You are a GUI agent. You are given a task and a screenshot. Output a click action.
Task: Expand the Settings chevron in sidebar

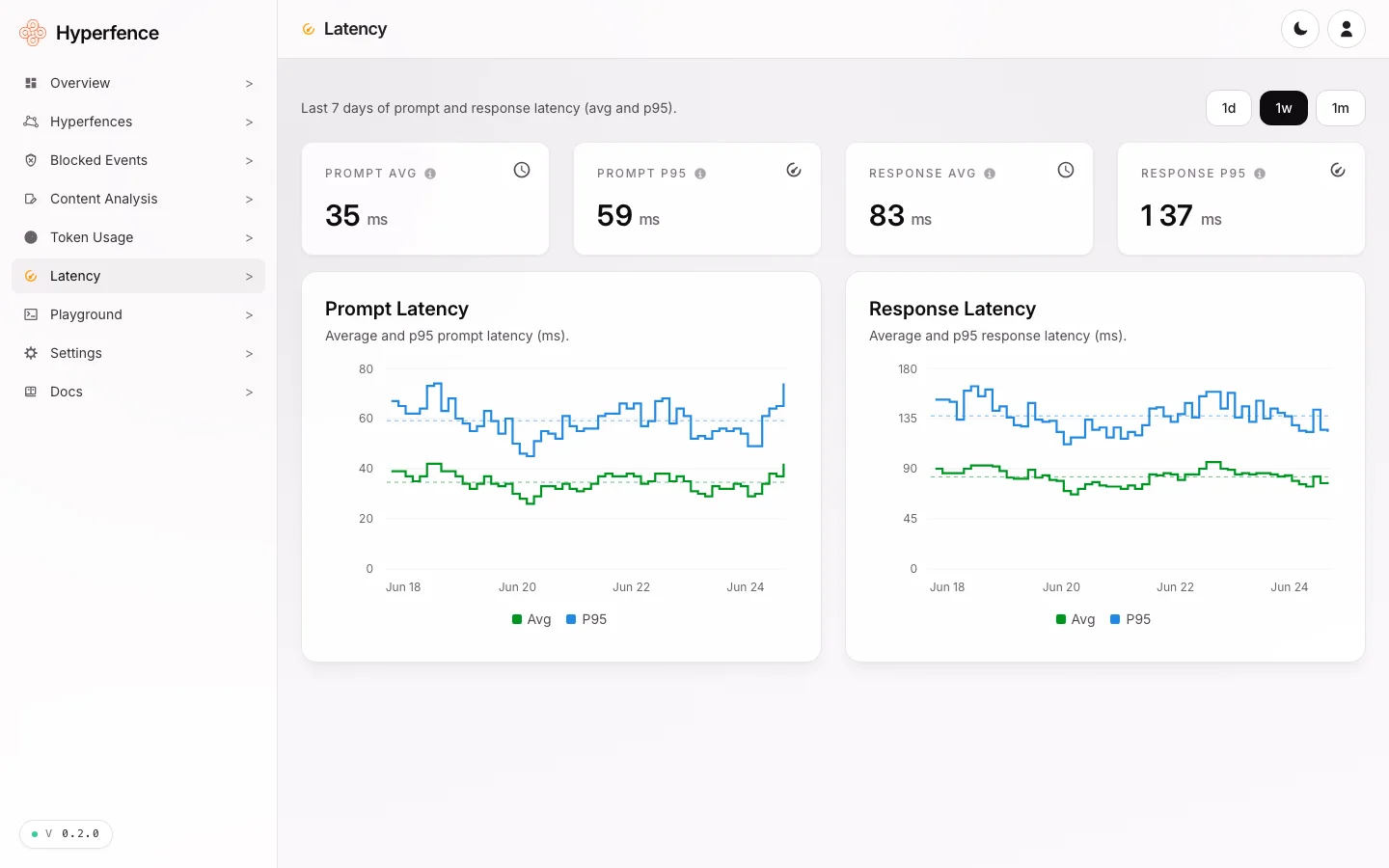(249, 354)
